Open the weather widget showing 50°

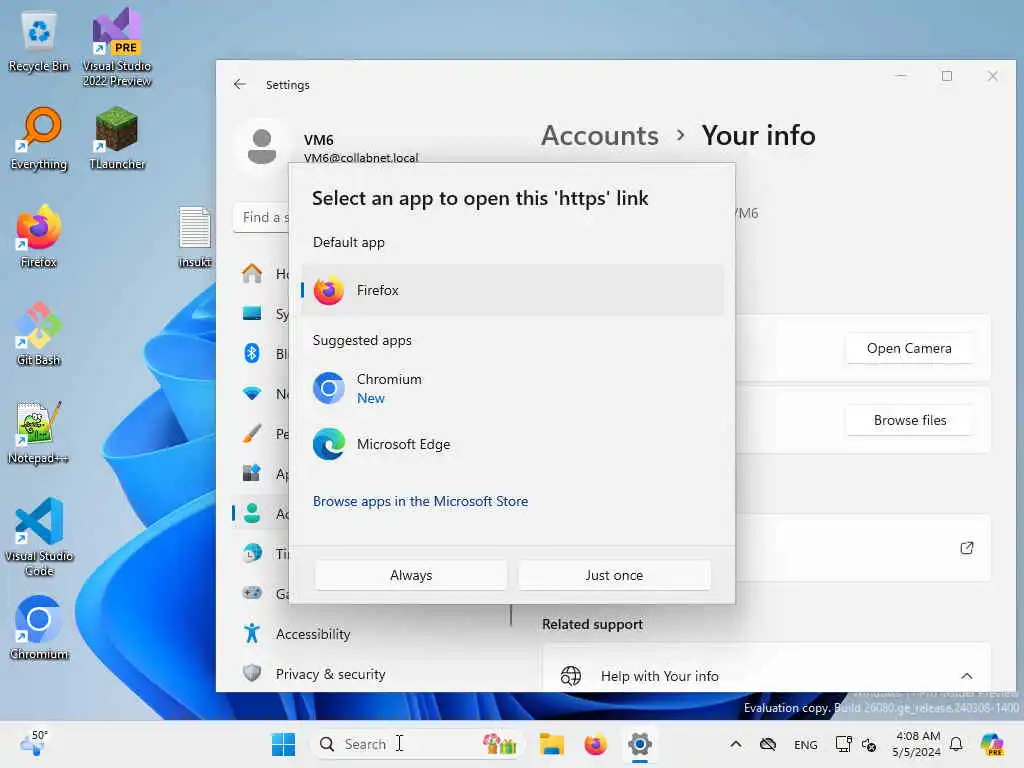[34, 743]
